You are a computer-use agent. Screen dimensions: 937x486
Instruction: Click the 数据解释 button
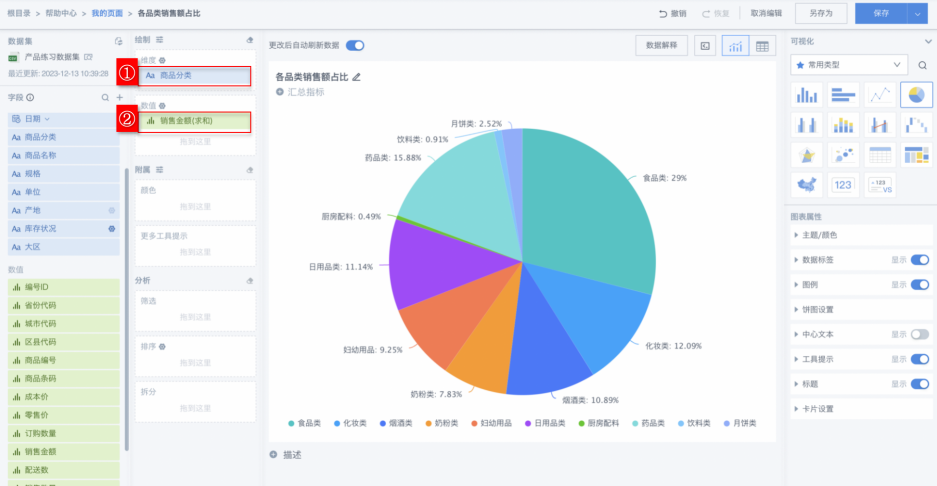(x=661, y=46)
